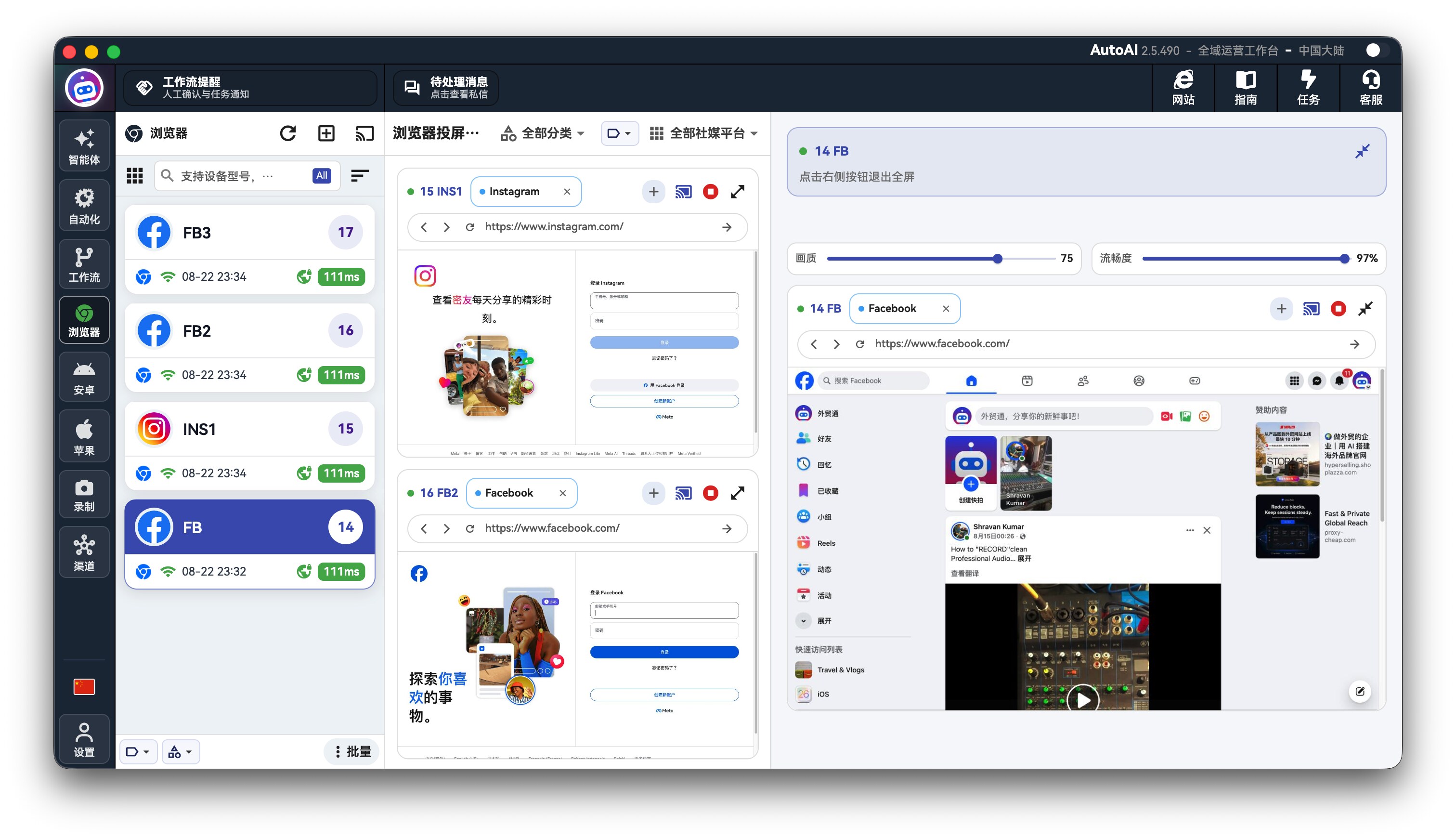Open 待处理消息 pending messages
The width and height of the screenshot is (1456, 840).
click(446, 88)
